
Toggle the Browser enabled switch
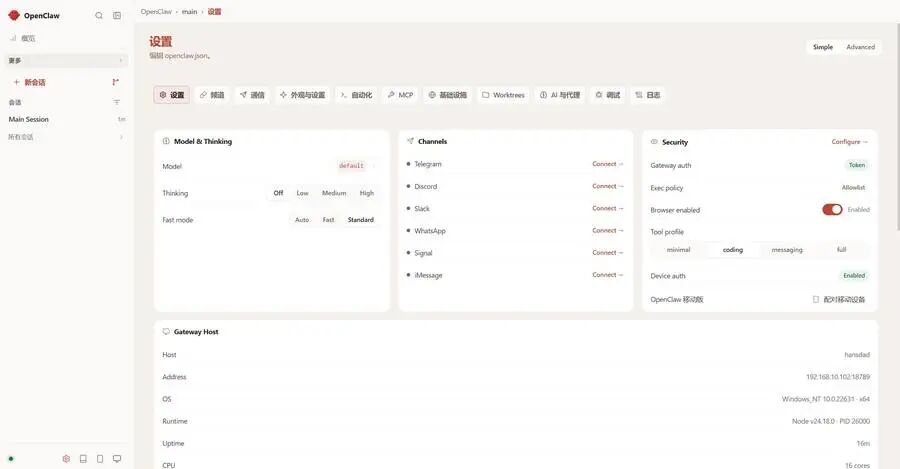(x=832, y=210)
